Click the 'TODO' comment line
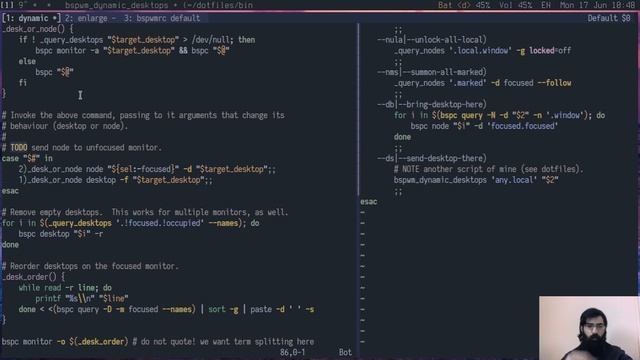 (x=82, y=148)
